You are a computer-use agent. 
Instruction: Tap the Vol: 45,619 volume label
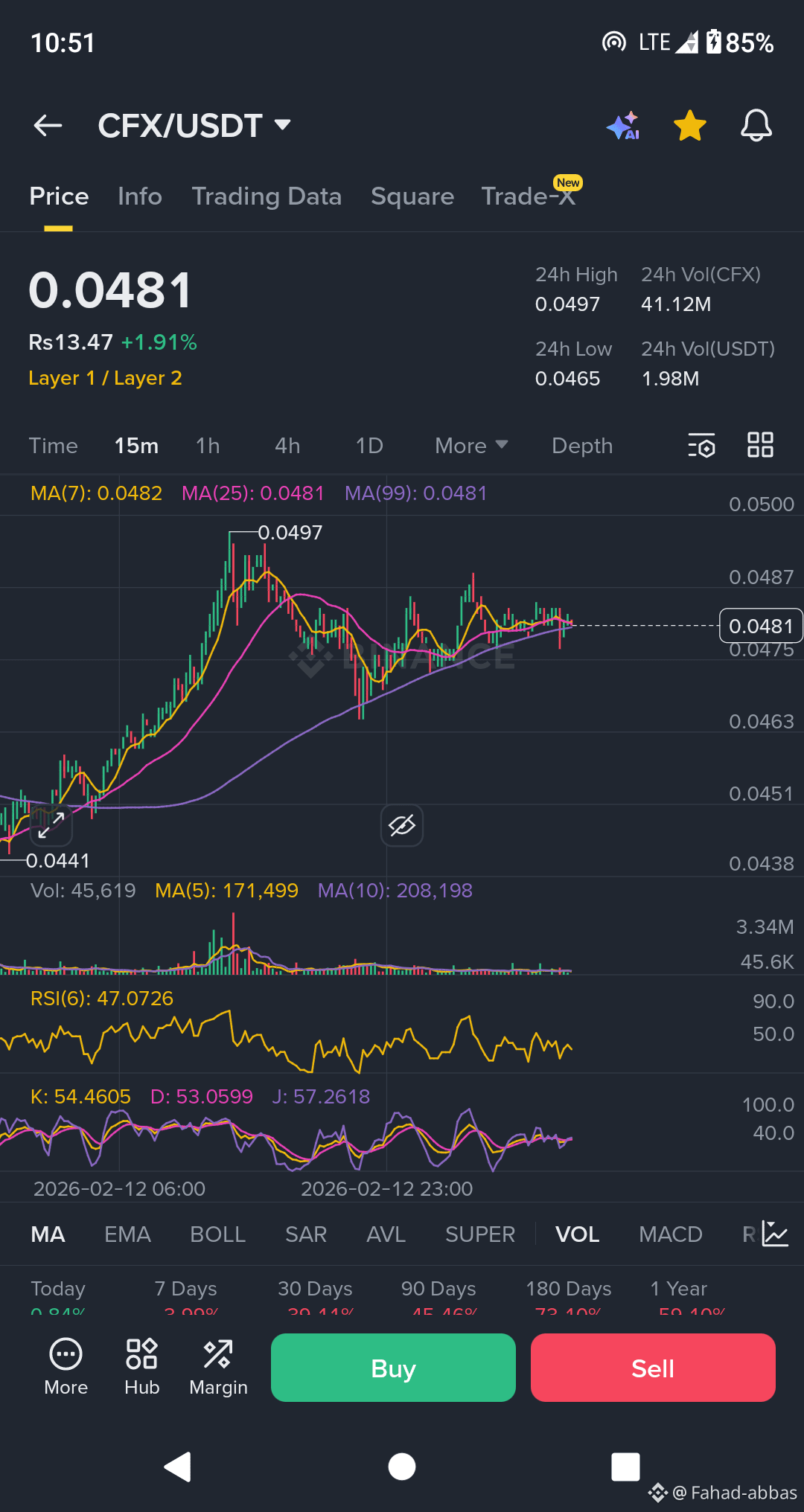click(83, 891)
